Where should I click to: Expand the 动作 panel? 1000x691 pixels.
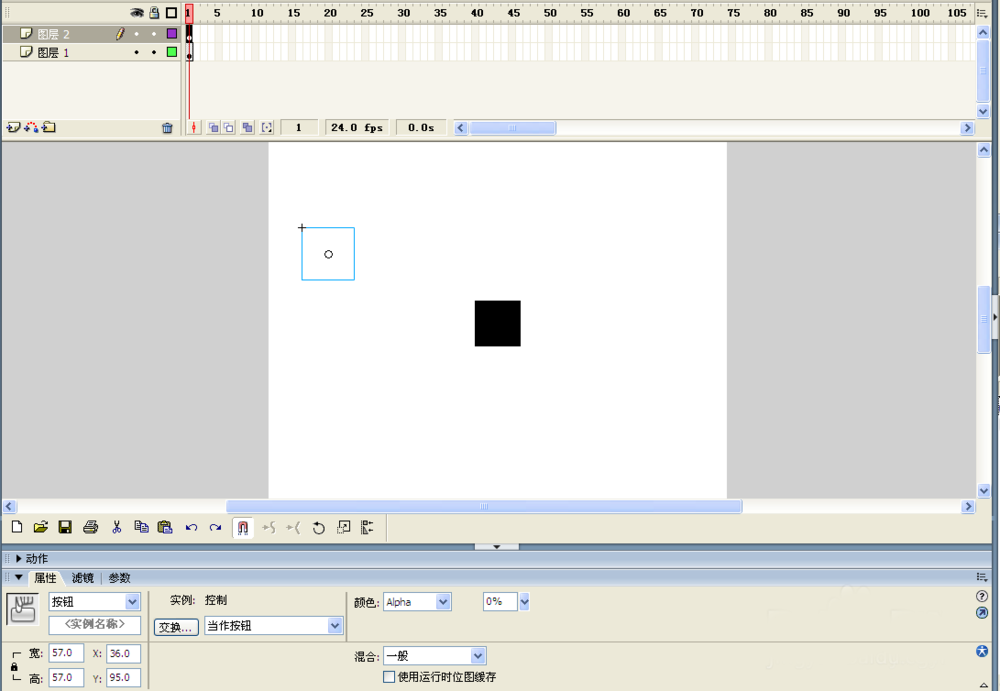pyautogui.click(x=18, y=558)
